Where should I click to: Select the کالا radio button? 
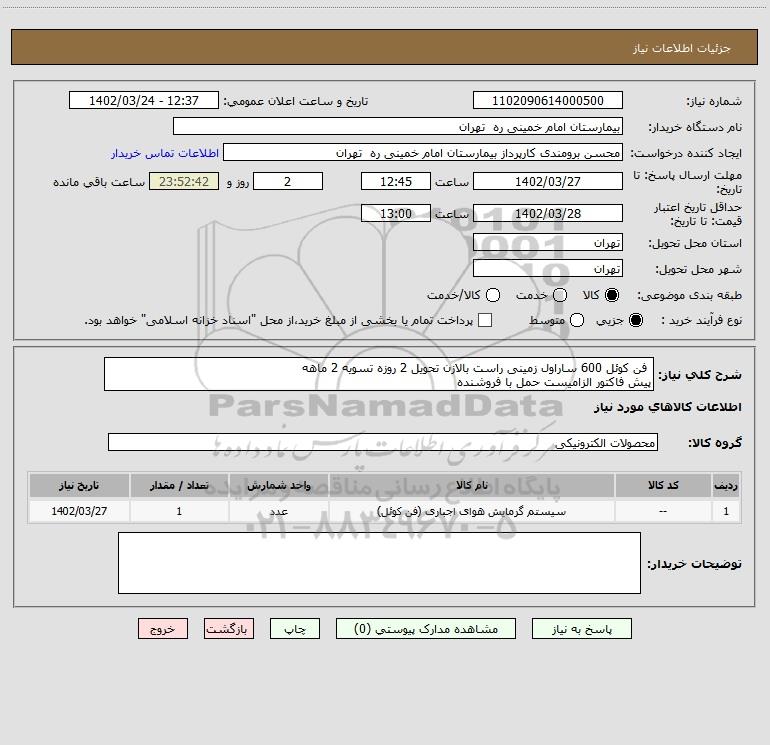tap(612, 295)
